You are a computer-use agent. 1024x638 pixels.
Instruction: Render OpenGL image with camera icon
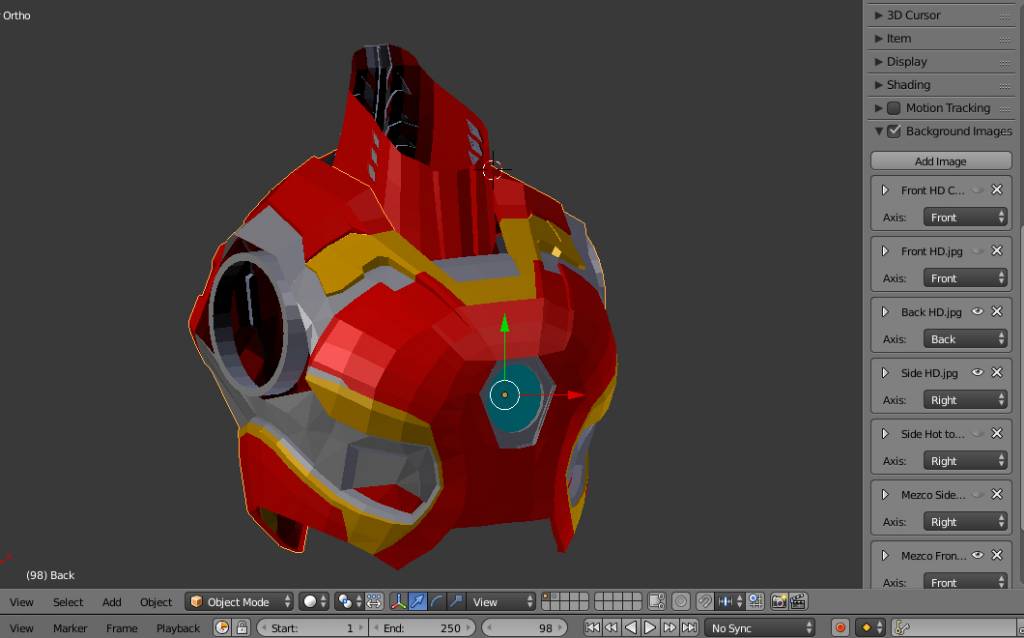click(x=778, y=601)
